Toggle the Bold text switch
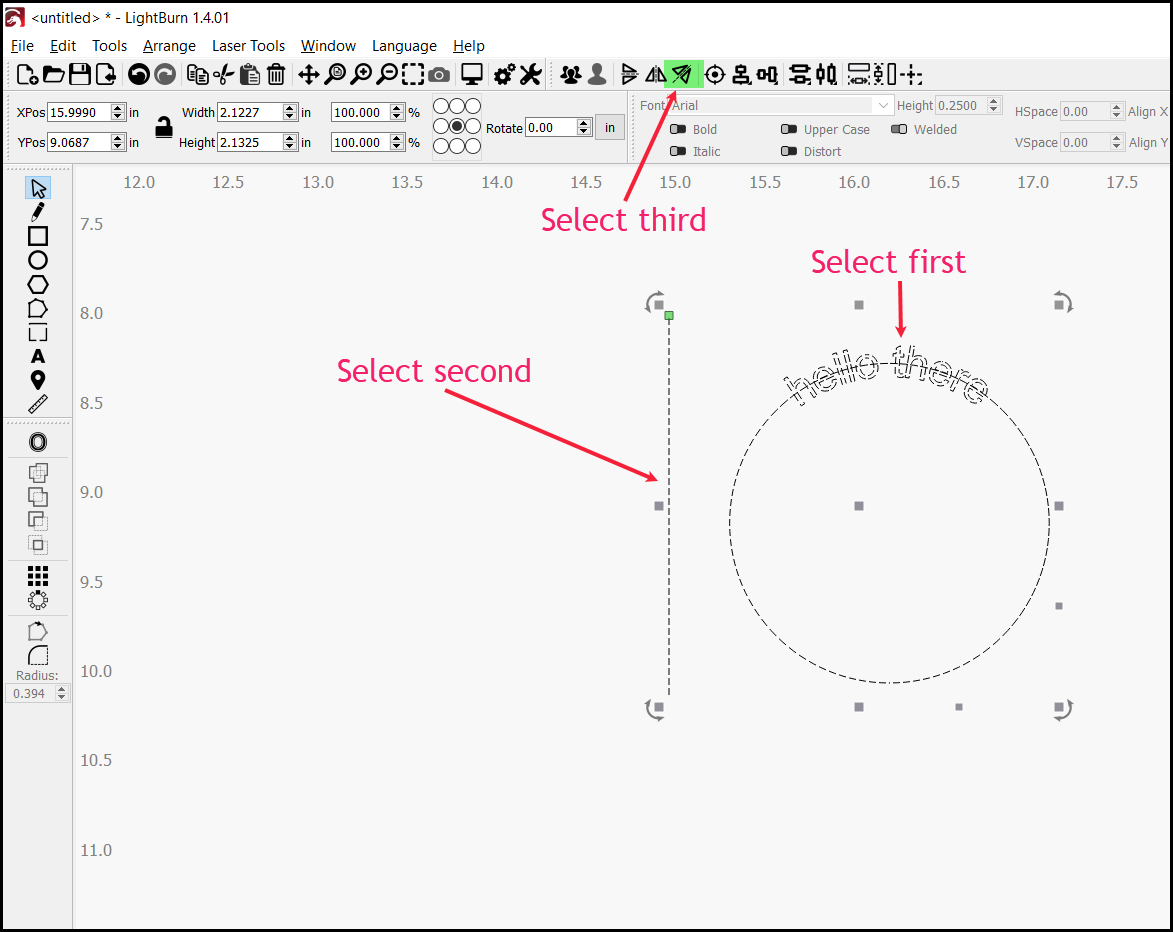This screenshot has width=1173, height=932. [678, 129]
